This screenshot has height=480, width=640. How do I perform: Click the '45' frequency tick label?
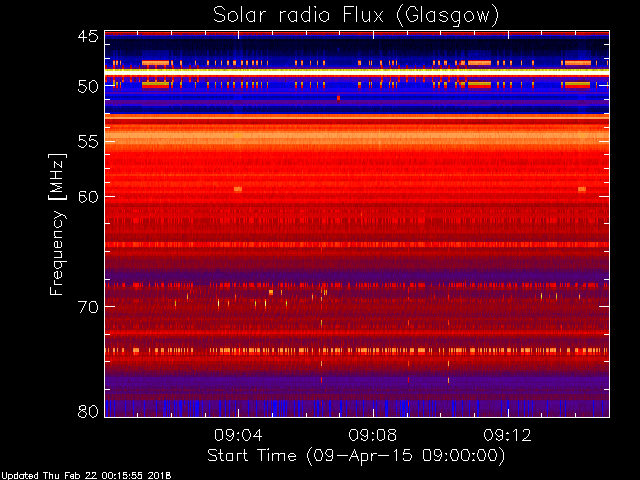tap(88, 36)
